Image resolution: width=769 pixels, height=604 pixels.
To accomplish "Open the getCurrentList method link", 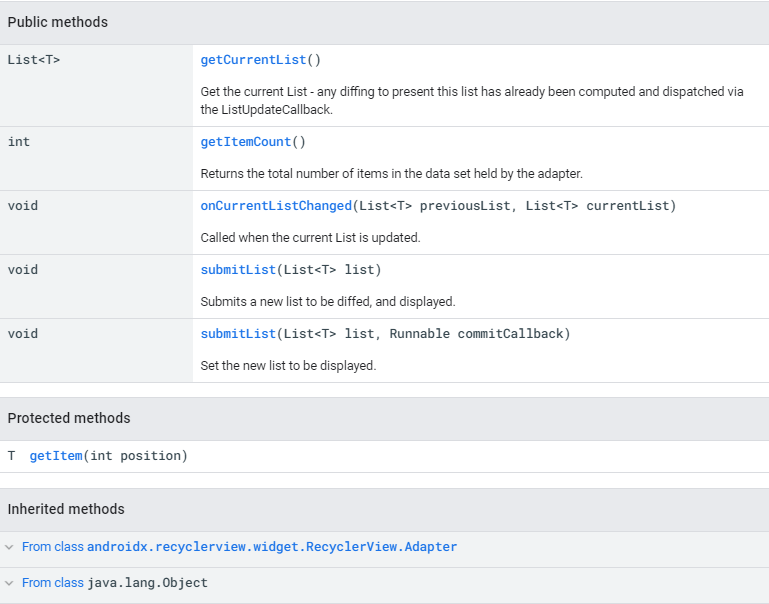I will pyautogui.click(x=246, y=60).
